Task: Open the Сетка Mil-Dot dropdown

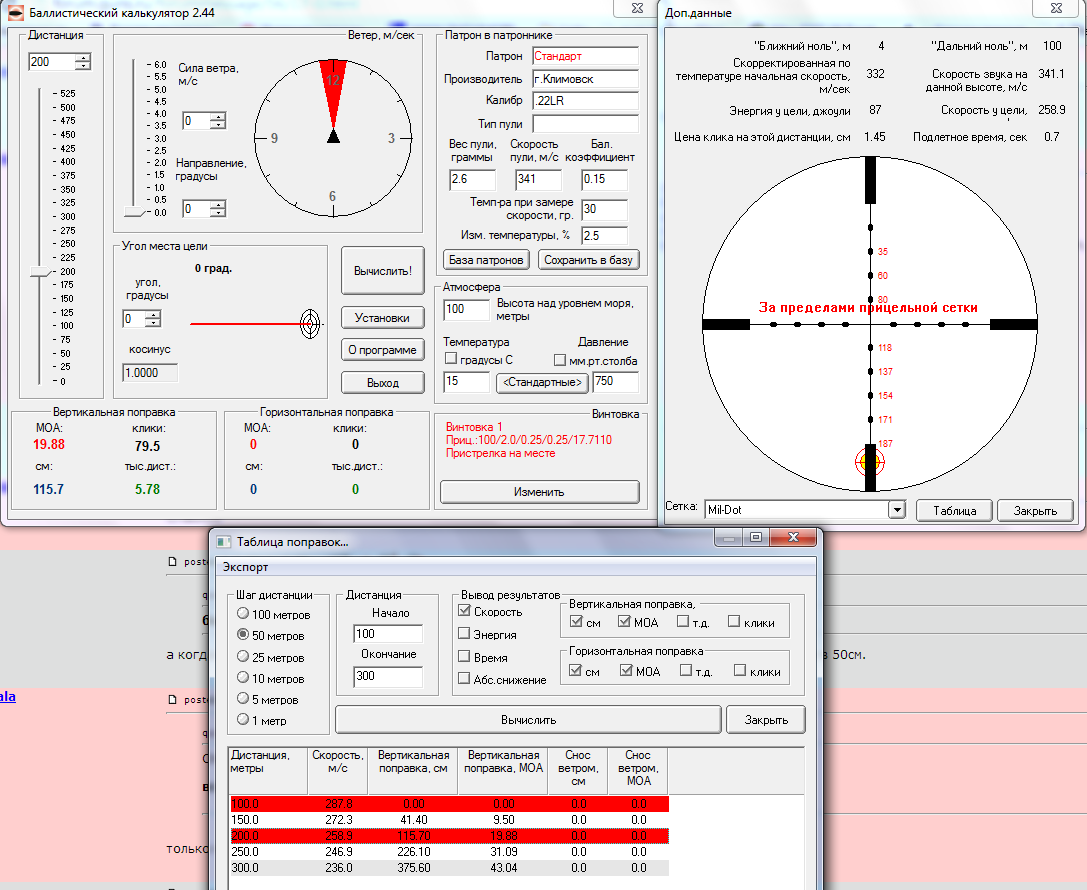Action: pos(897,509)
